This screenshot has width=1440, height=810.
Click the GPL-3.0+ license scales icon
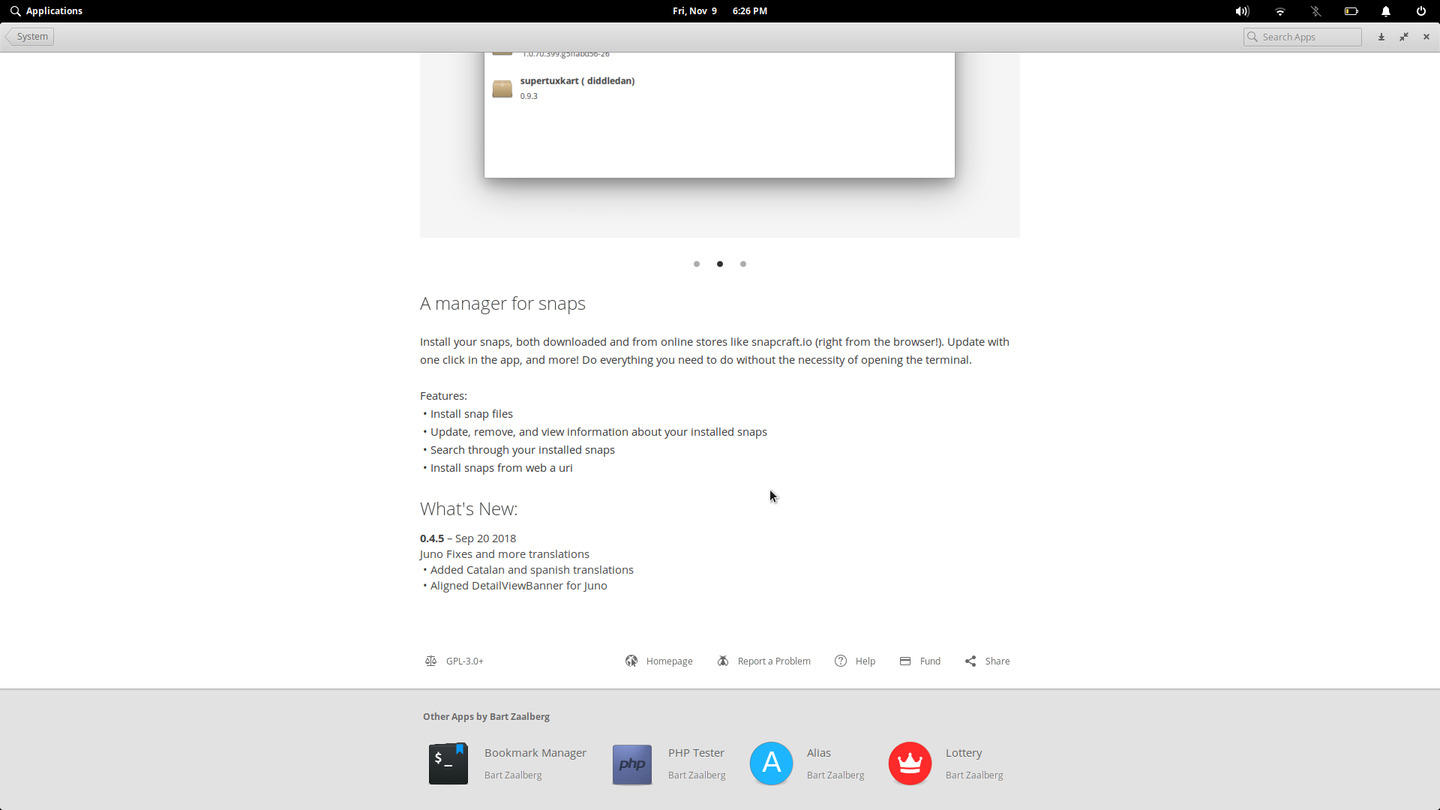pos(431,661)
